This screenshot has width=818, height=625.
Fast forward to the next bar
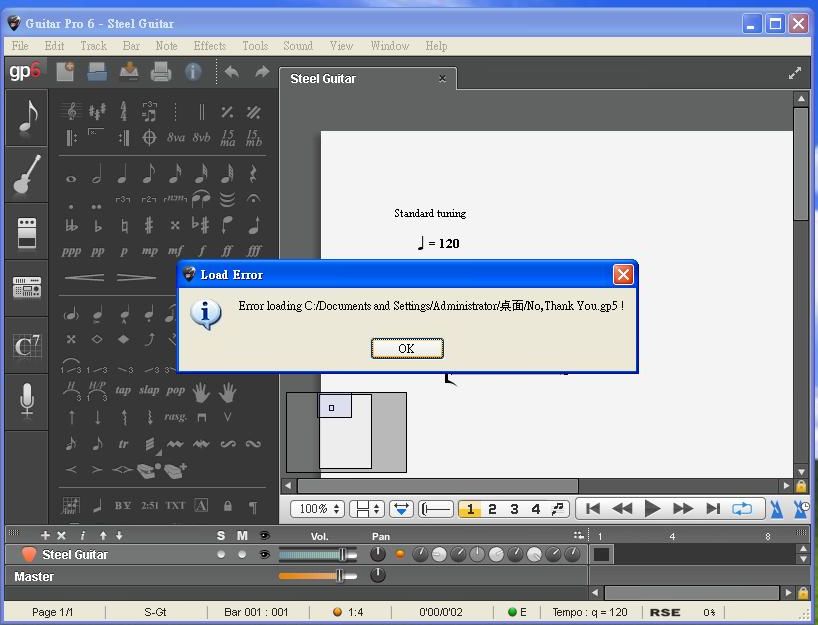click(x=683, y=508)
